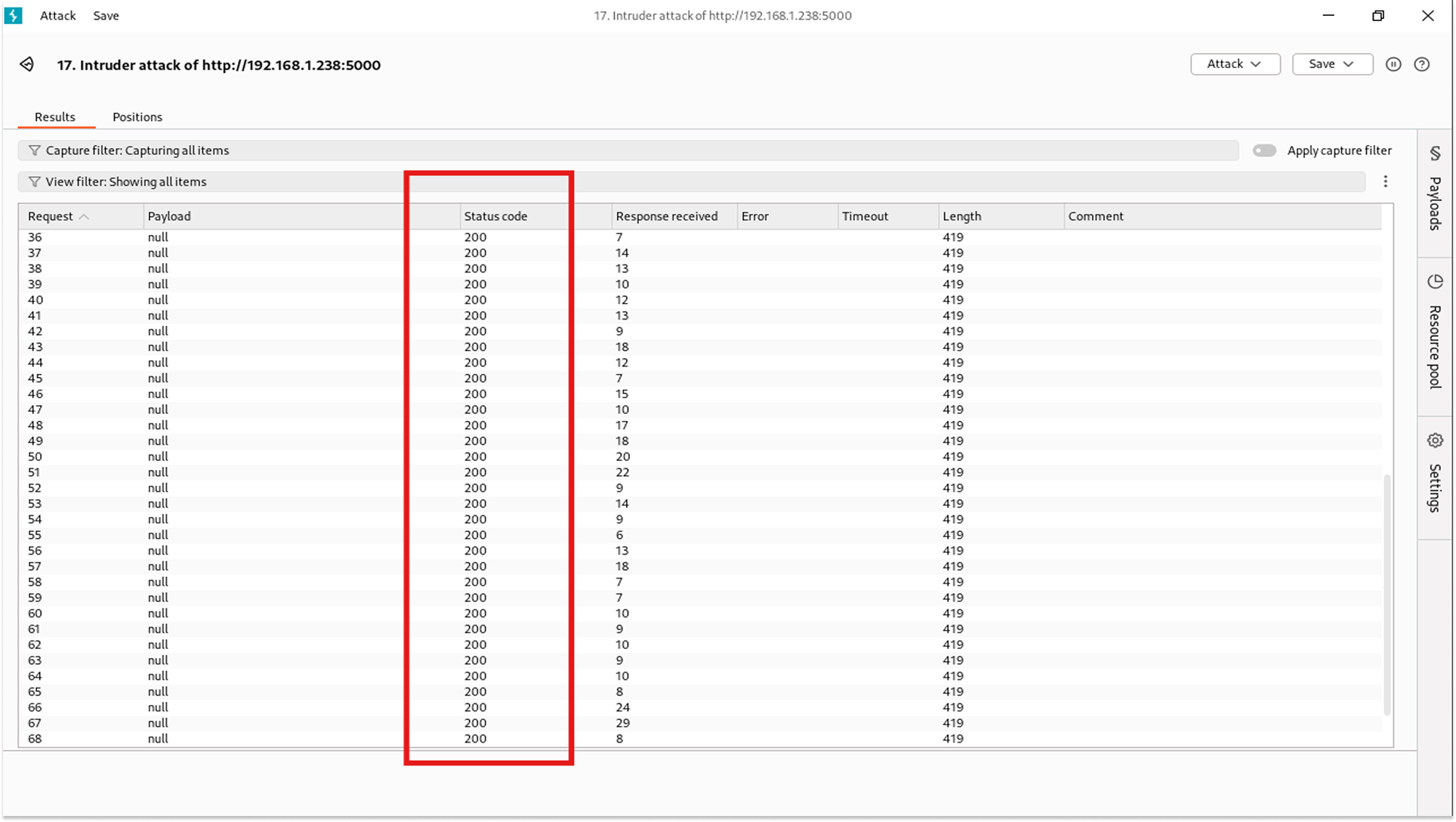Open help via the question mark icon
Image resolution: width=1456 pixels, height=822 pixels.
(1424, 64)
